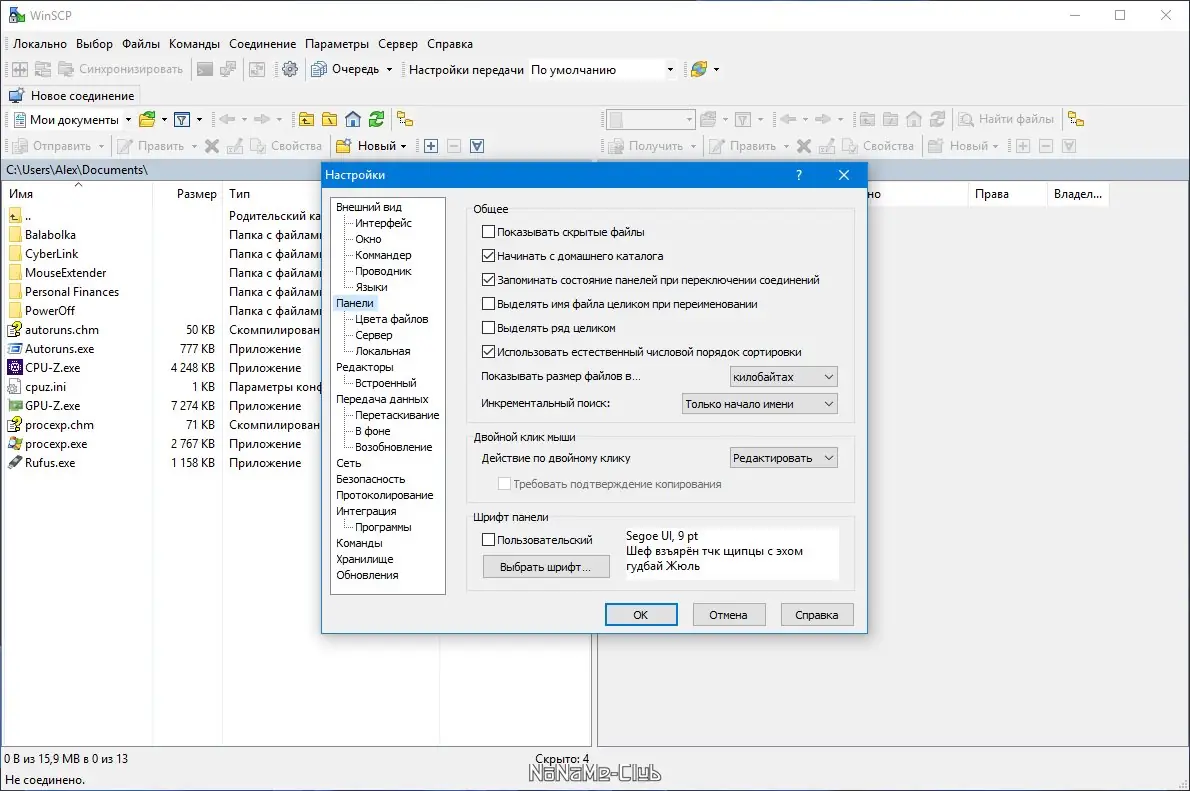Click the Queue (Очередь) toolbar icon
This screenshot has height=791, width=1190.
click(x=319, y=70)
